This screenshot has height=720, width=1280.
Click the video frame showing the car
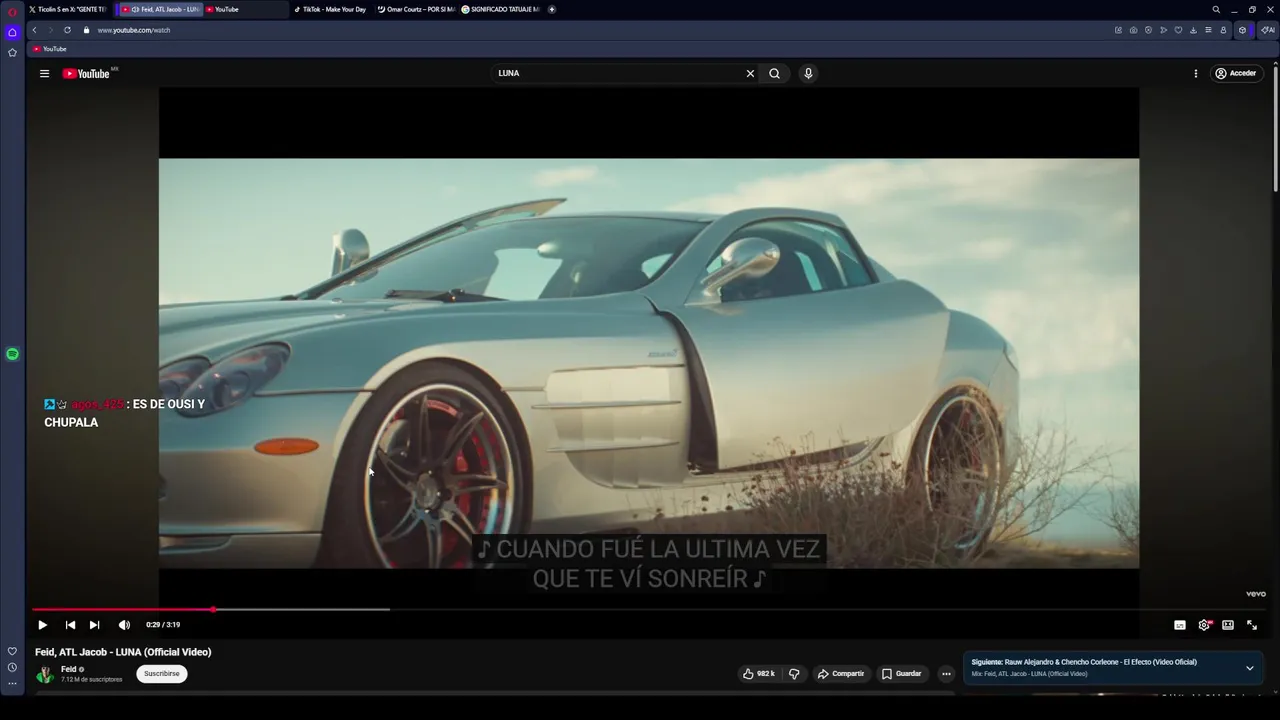[648, 363]
